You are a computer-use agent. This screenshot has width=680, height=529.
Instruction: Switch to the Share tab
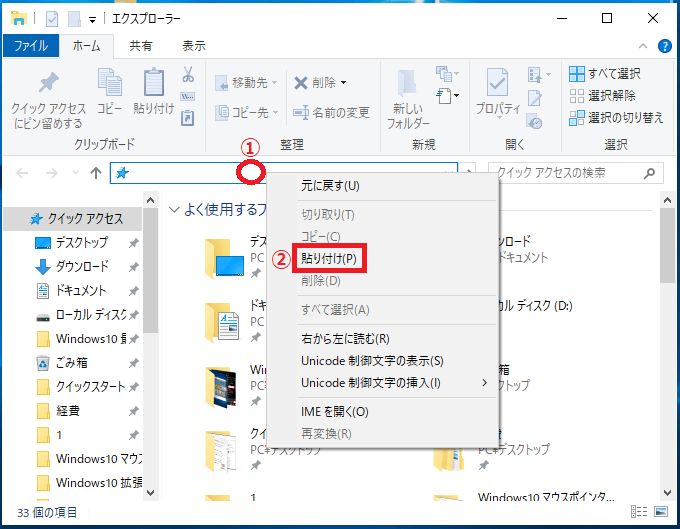click(141, 46)
